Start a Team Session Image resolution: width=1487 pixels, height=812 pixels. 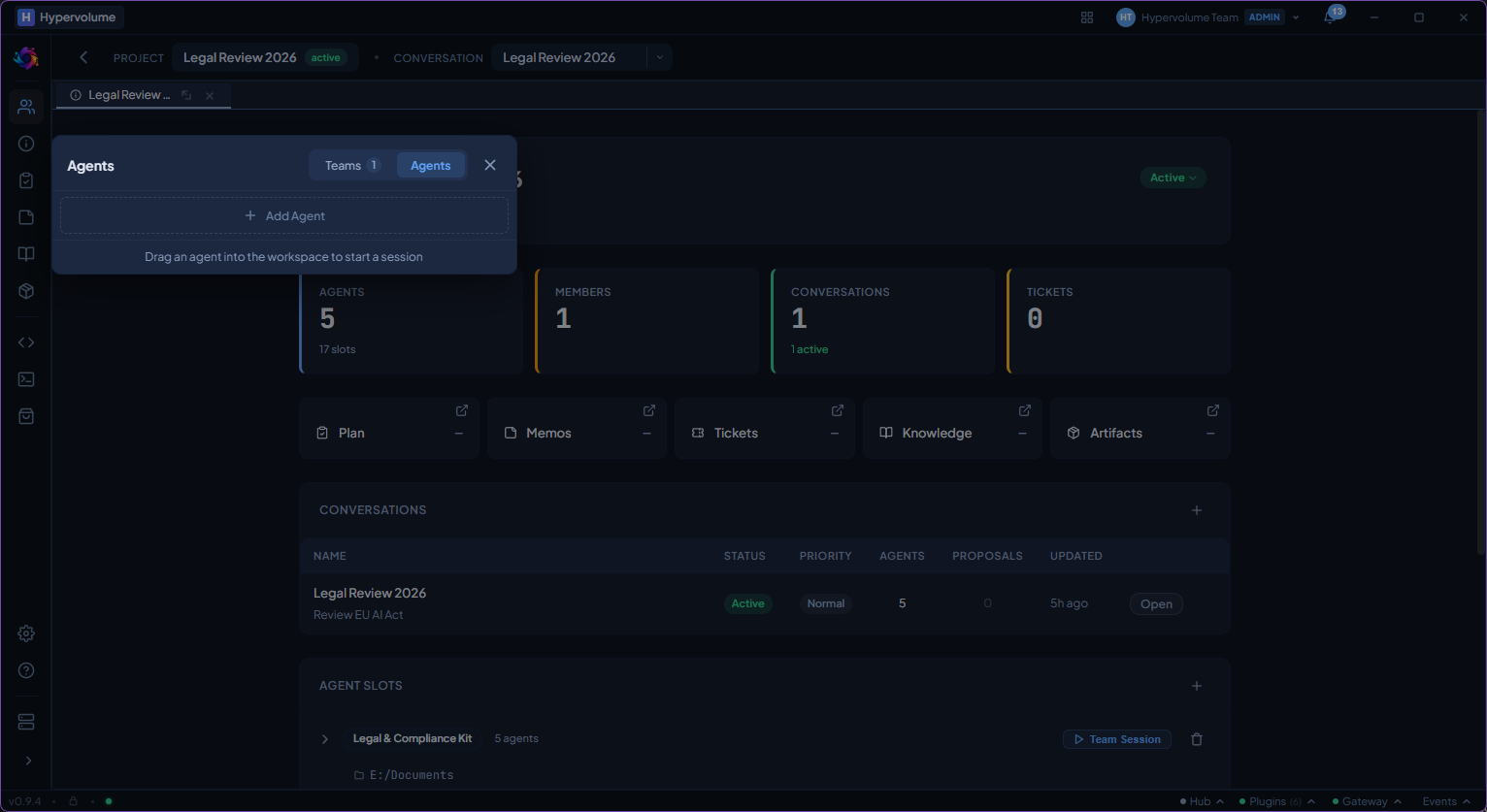coord(1117,739)
